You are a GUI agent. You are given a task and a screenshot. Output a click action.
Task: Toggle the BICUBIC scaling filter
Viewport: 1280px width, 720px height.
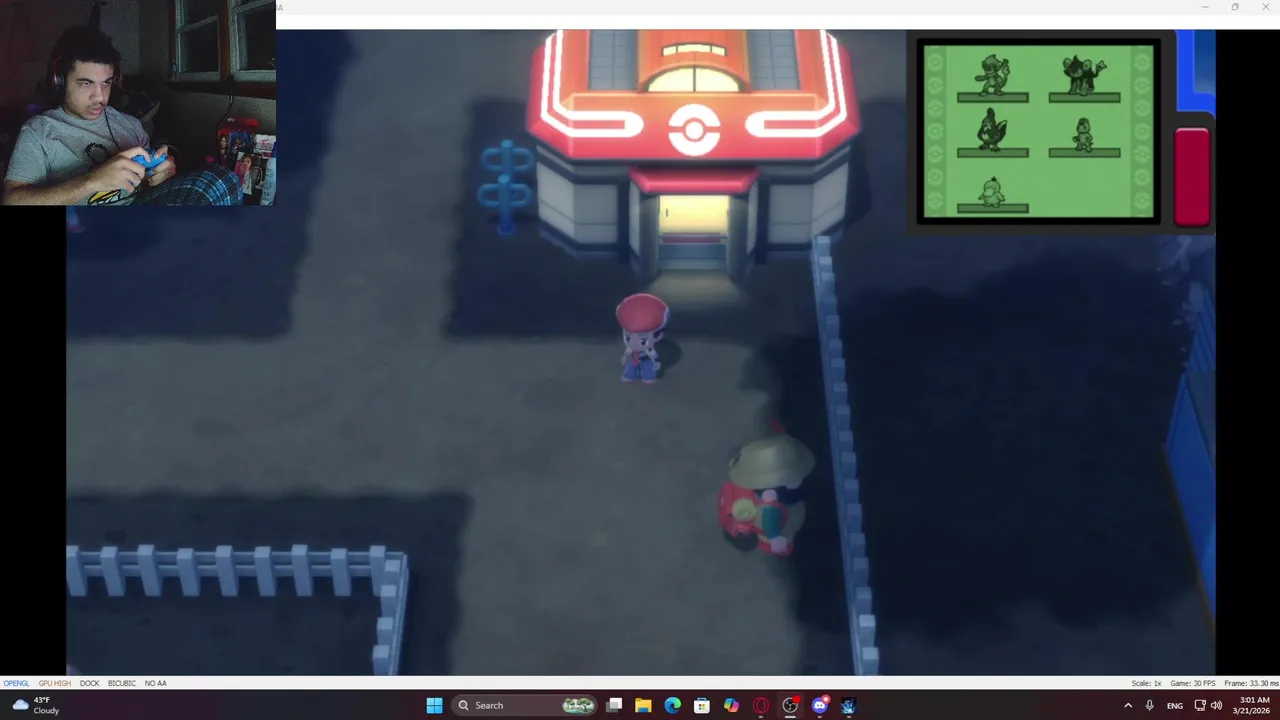tap(122, 683)
